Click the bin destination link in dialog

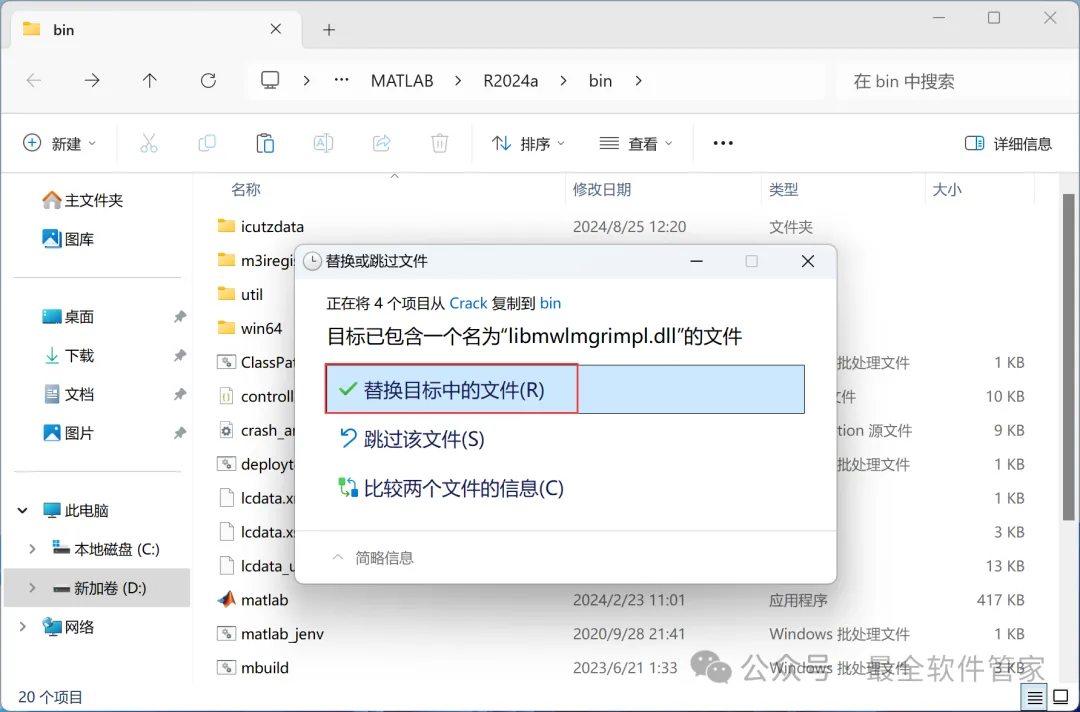pos(550,303)
